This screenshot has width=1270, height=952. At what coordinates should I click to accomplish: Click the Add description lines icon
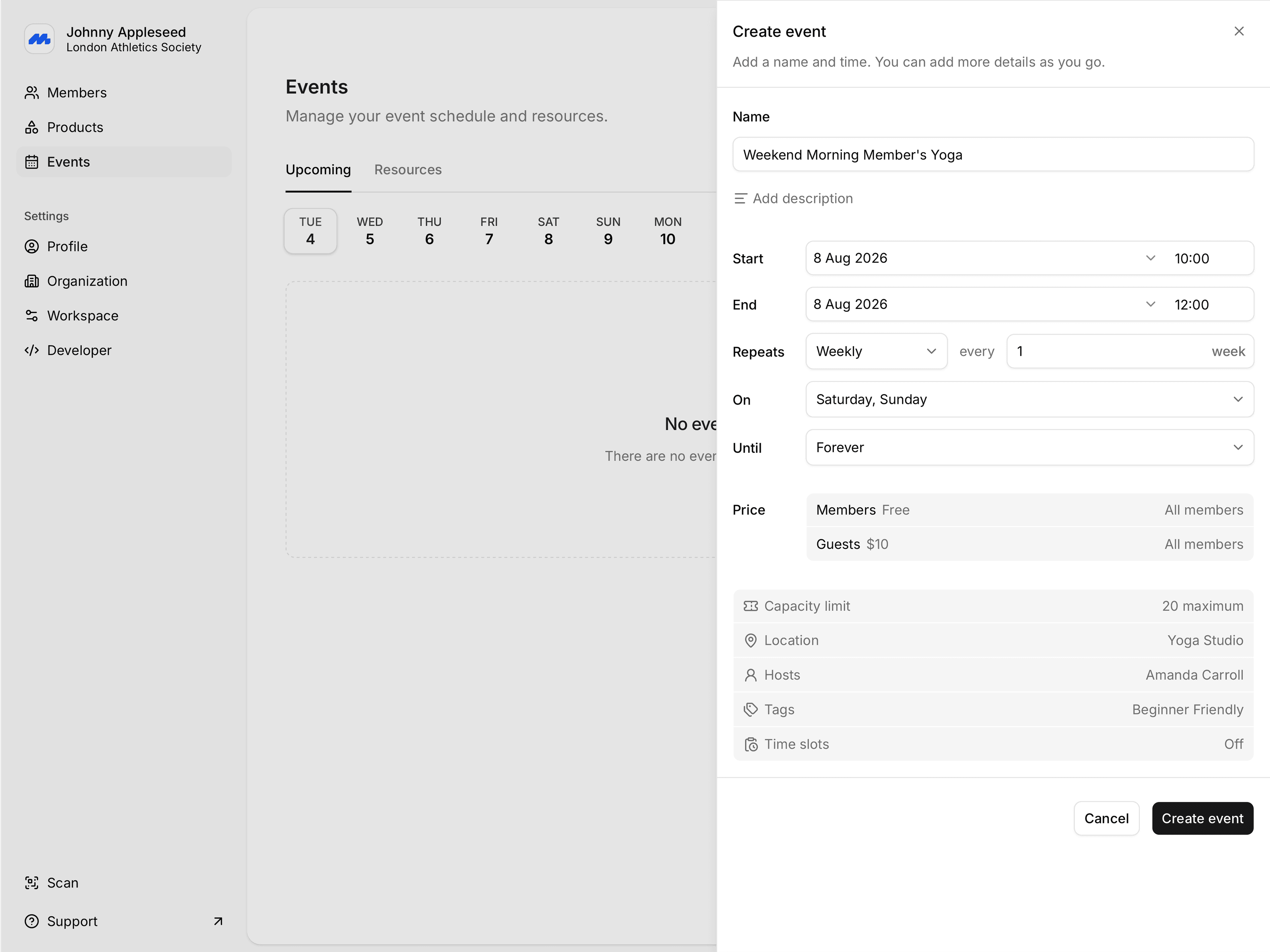pos(741,199)
